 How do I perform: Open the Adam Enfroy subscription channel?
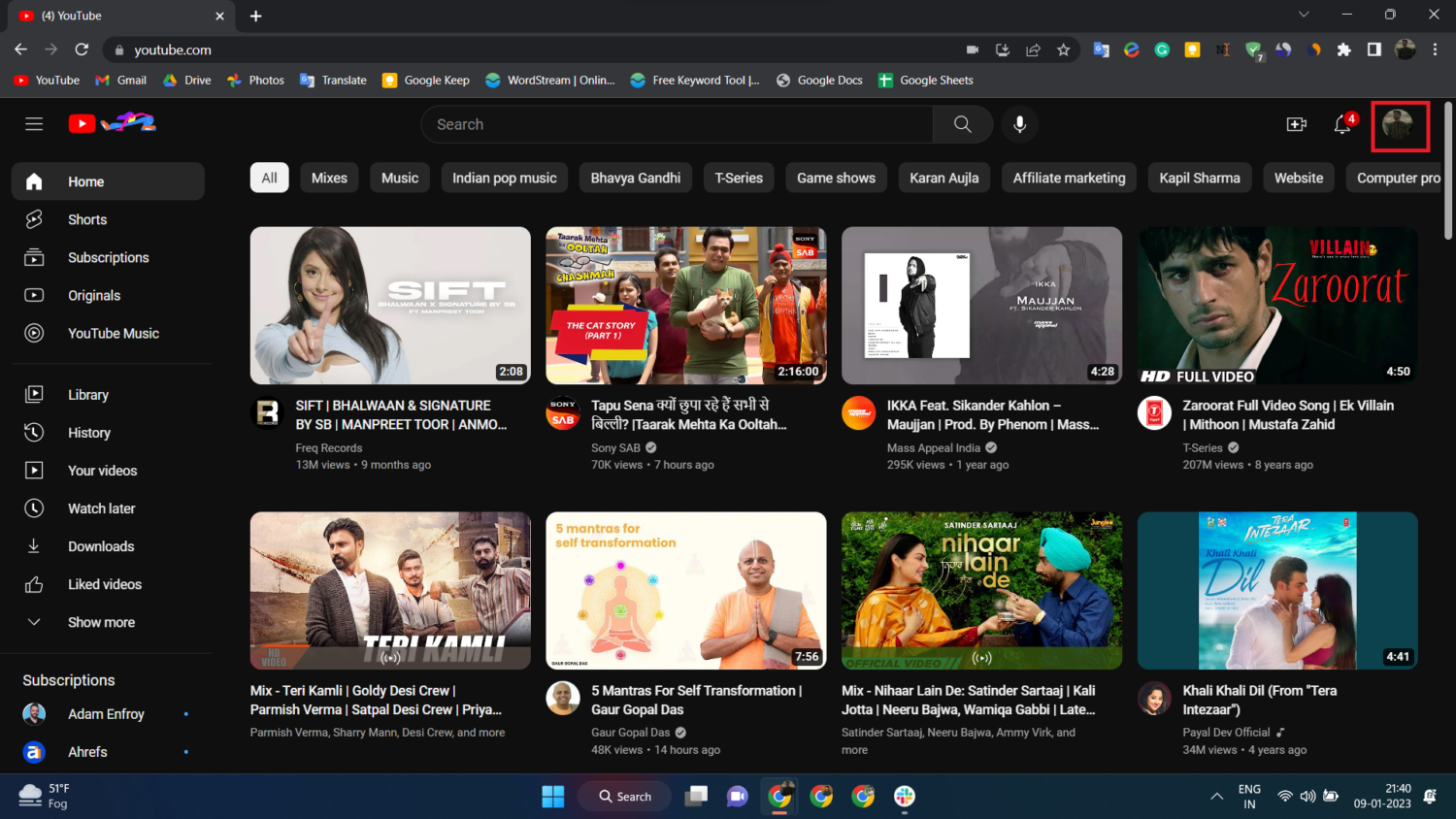tap(106, 714)
